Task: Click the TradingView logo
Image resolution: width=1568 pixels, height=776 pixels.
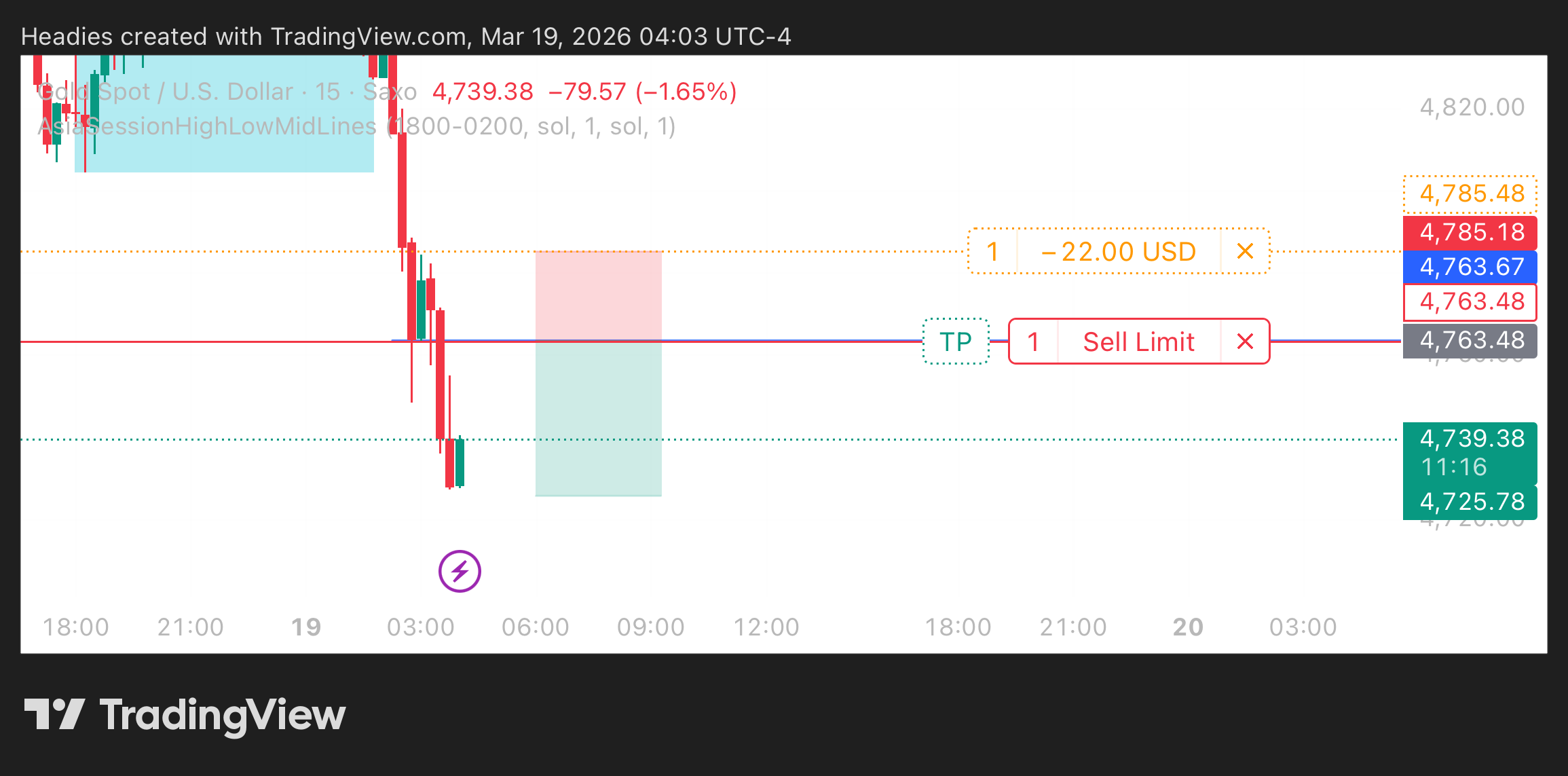Action: tap(185, 715)
